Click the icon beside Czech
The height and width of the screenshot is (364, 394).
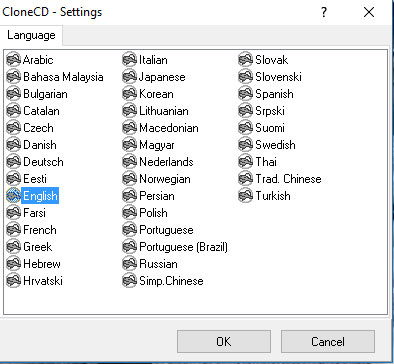click(x=13, y=128)
